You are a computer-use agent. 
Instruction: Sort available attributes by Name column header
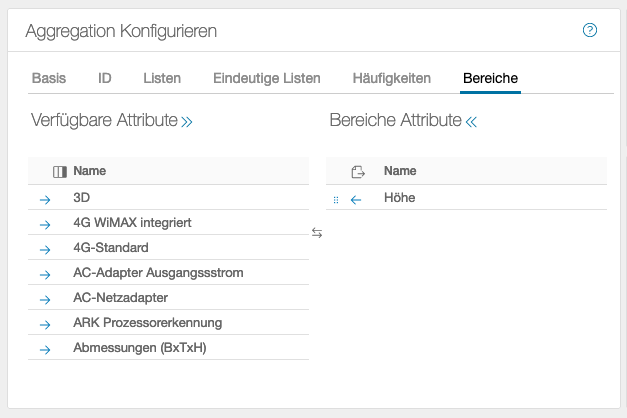[90, 171]
